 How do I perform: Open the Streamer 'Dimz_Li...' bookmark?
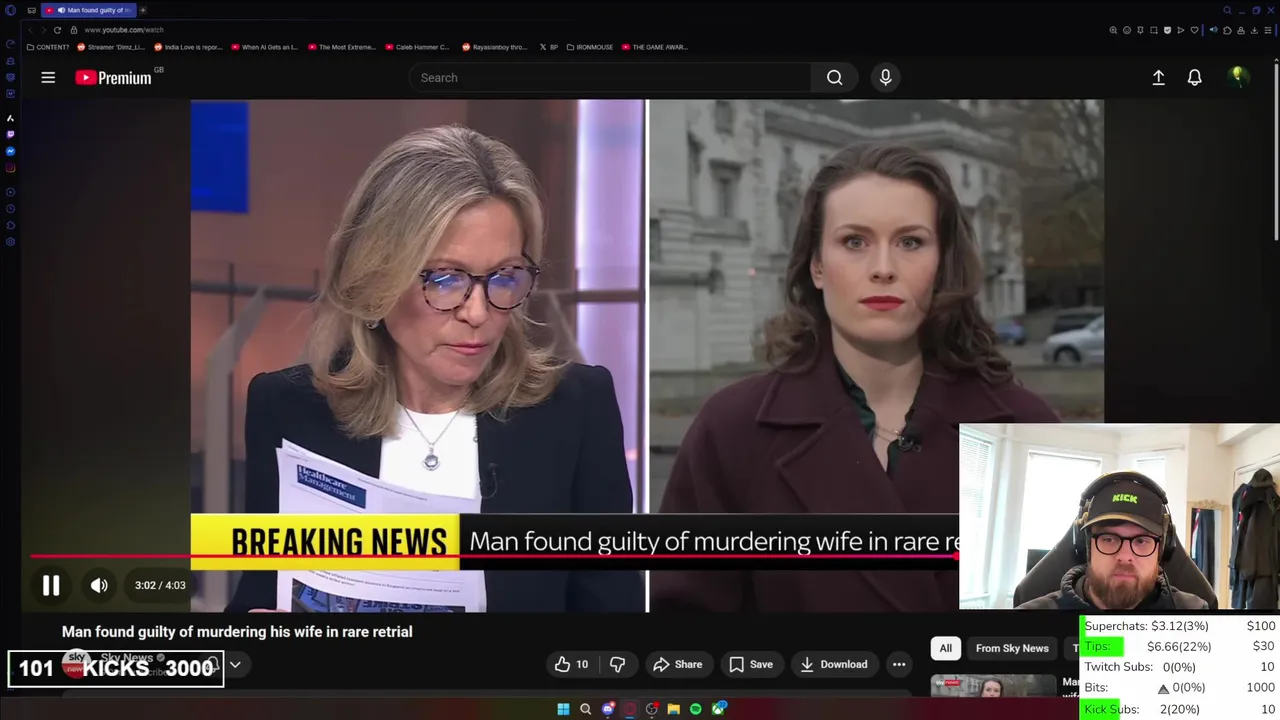[111, 47]
